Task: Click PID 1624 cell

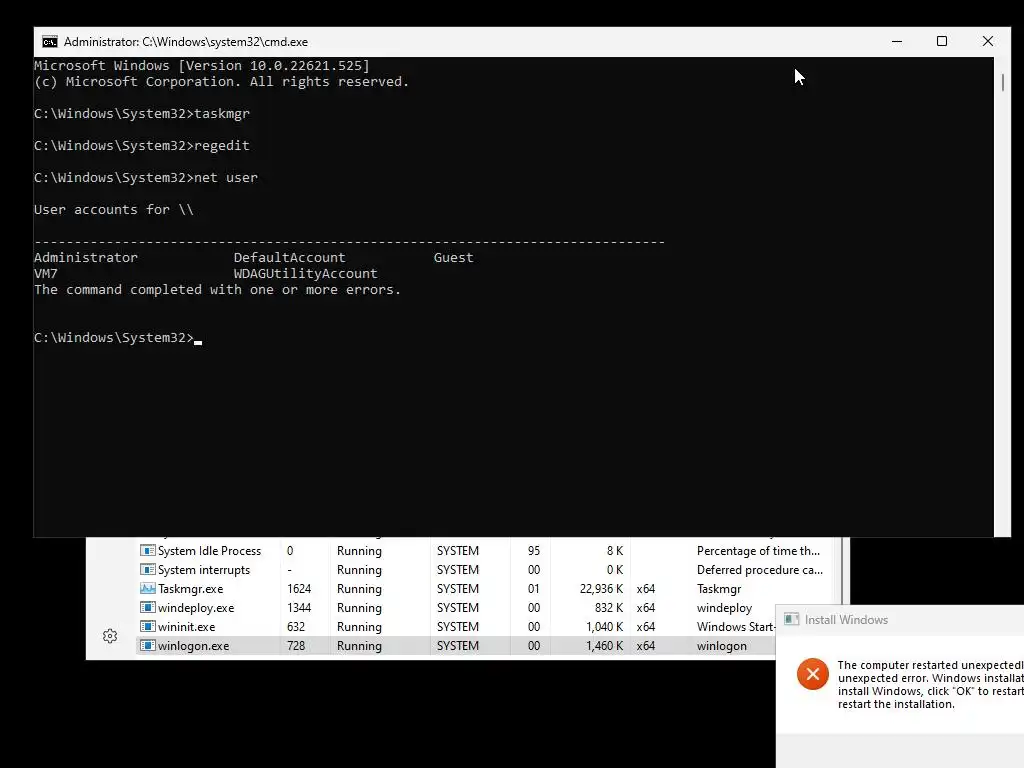Action: coord(299,588)
